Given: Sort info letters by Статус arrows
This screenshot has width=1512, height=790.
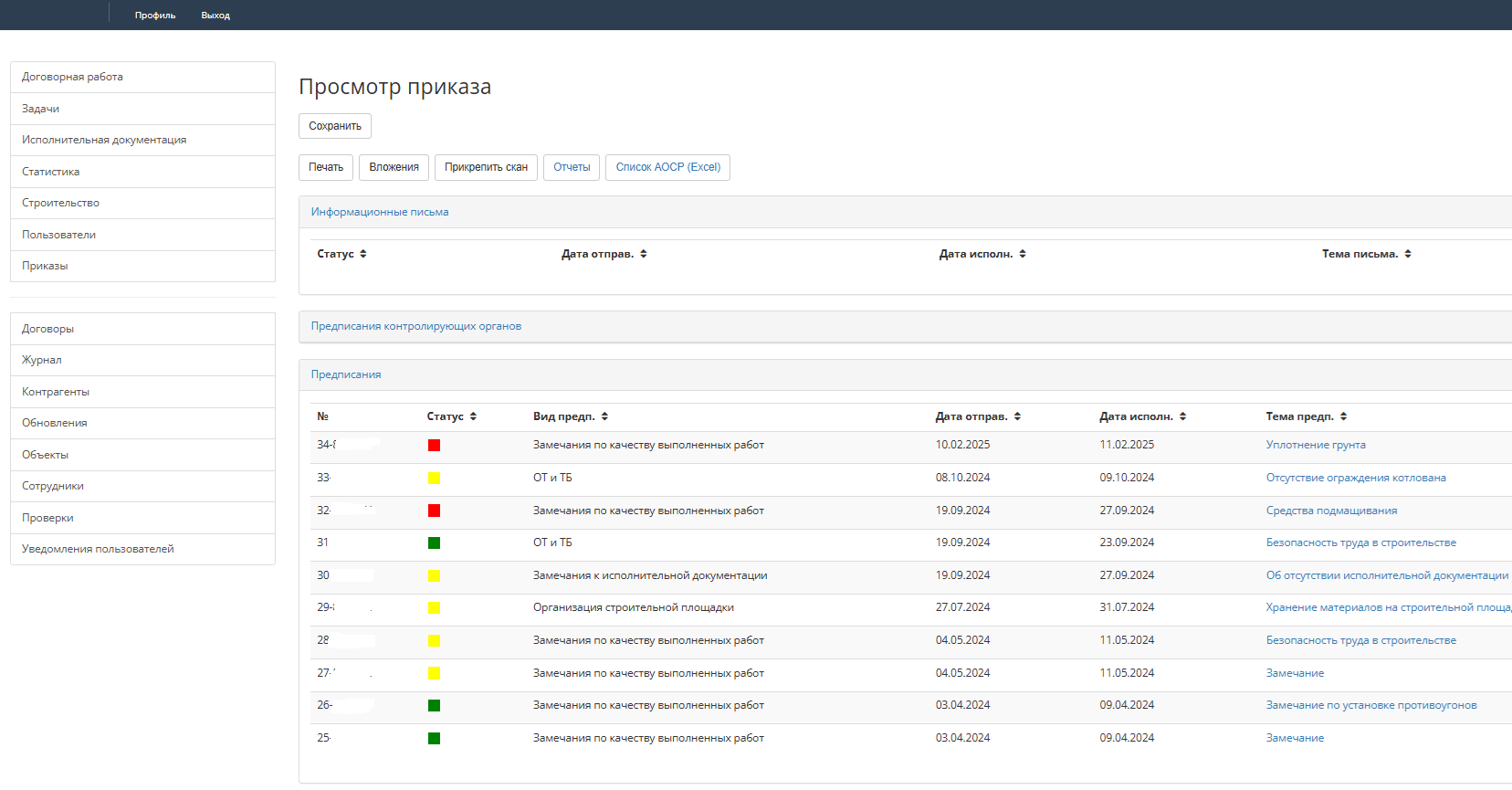Looking at the screenshot, I should click(x=363, y=254).
